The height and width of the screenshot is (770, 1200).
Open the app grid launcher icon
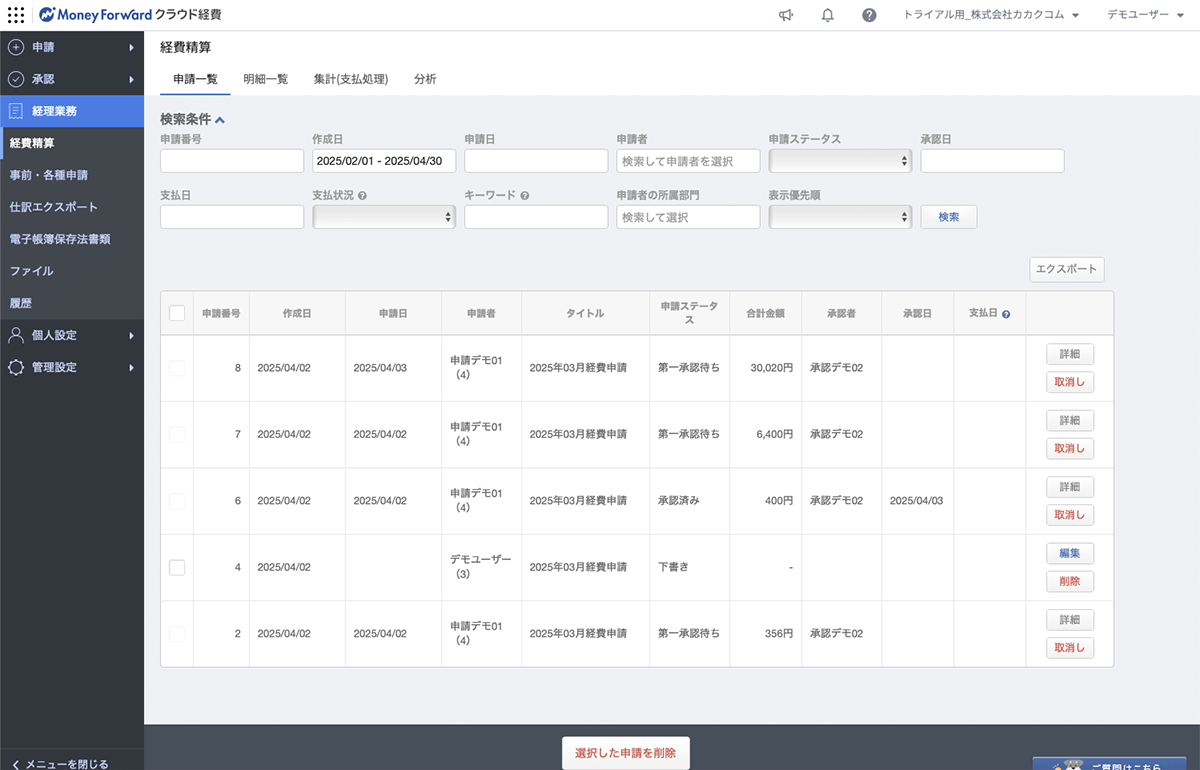[16, 15]
